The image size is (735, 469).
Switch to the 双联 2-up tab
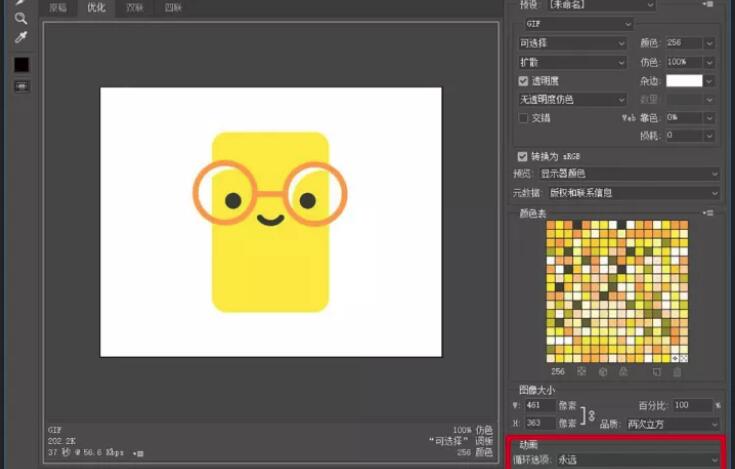point(134,7)
